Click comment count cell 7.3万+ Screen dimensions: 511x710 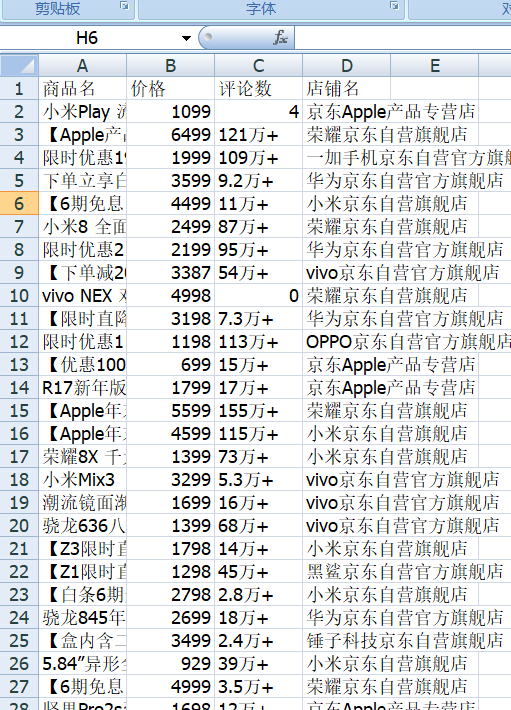click(258, 319)
